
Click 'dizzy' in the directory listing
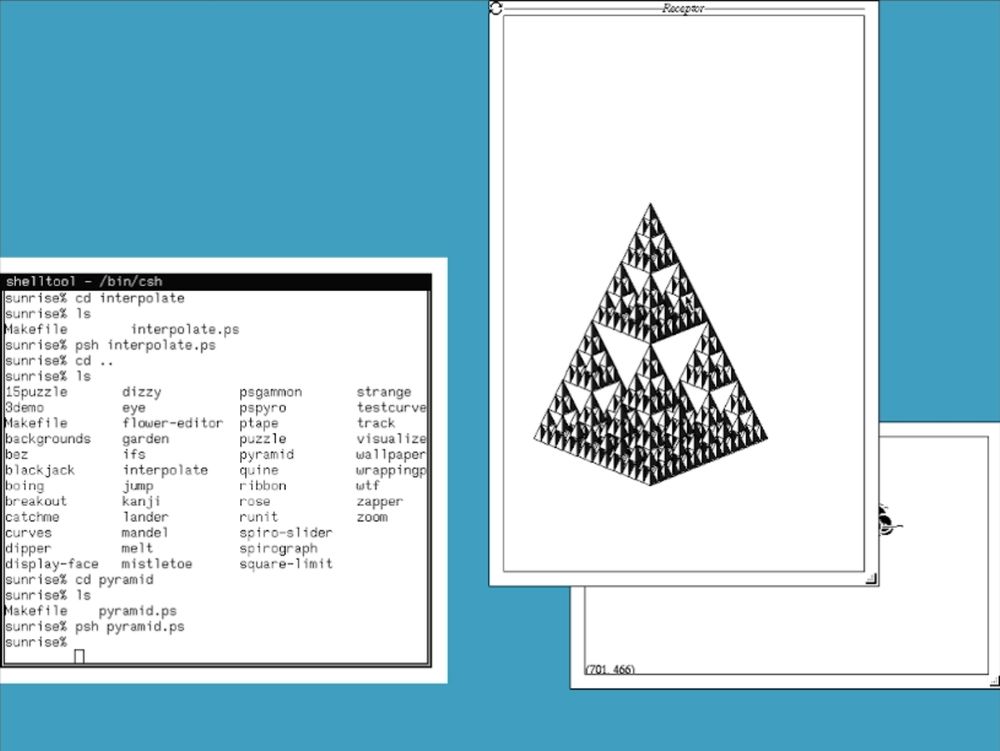coord(142,391)
